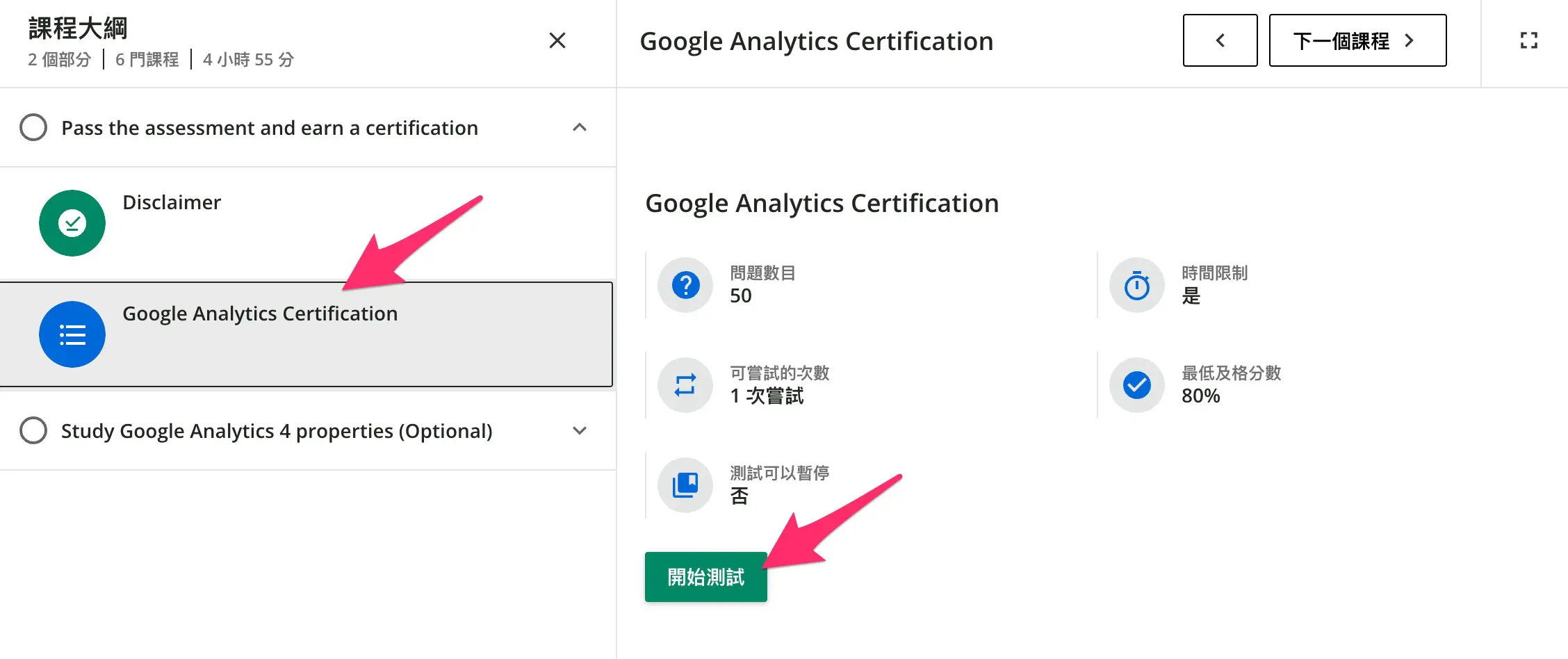Close the 課程大綱 panel

tap(557, 40)
